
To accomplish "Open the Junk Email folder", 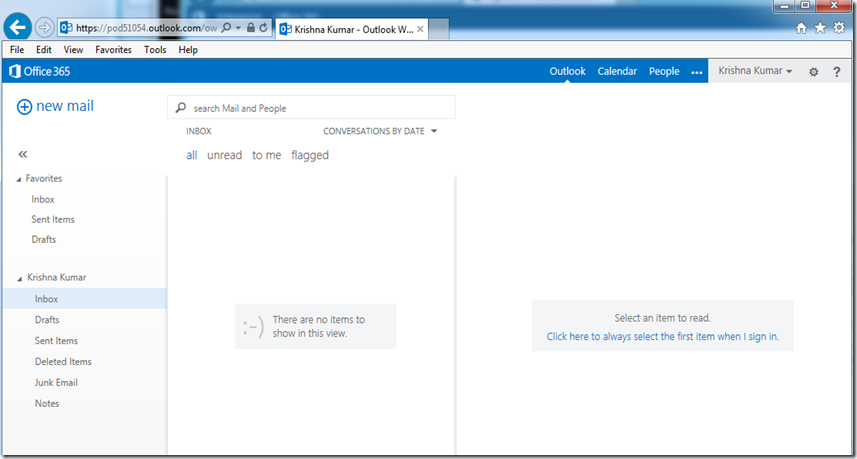I will pos(56,382).
